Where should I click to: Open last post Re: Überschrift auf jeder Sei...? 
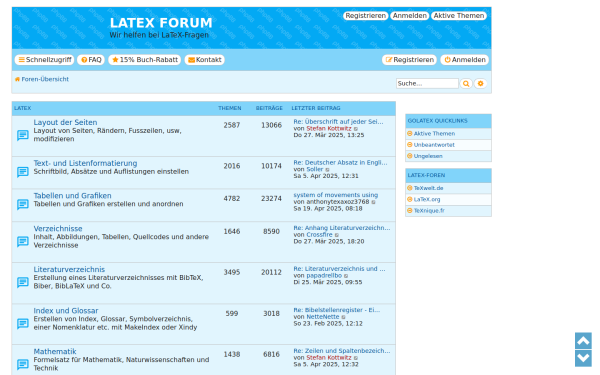click(x=338, y=122)
